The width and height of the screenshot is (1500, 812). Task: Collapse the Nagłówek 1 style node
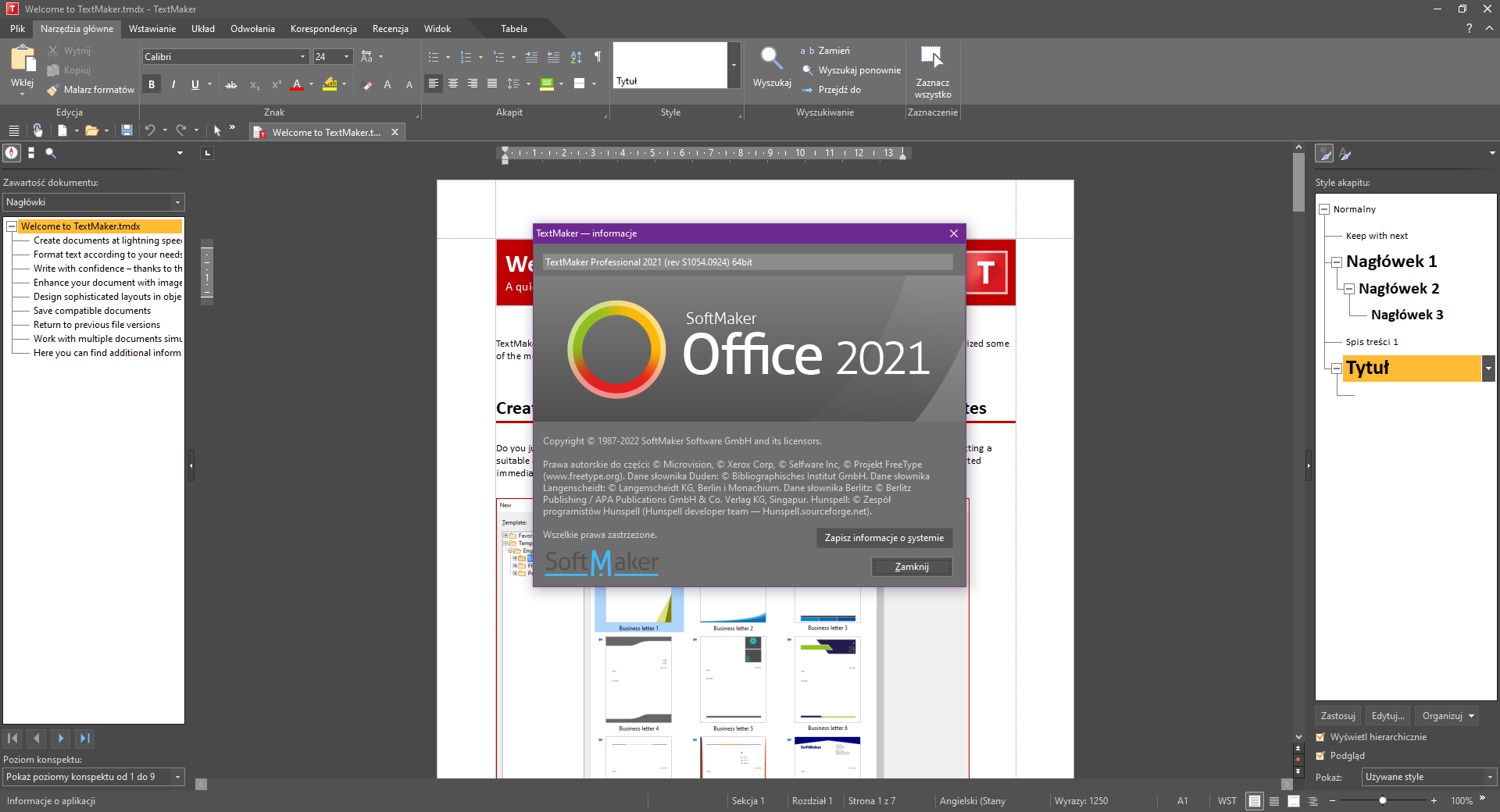[x=1337, y=262]
